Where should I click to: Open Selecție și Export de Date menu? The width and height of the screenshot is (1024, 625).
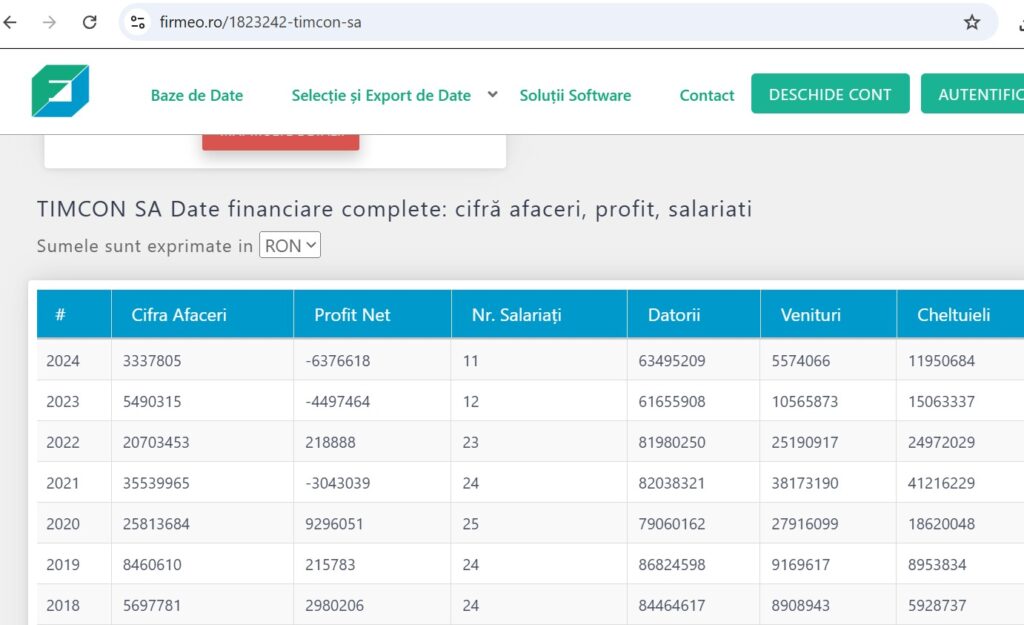381,96
